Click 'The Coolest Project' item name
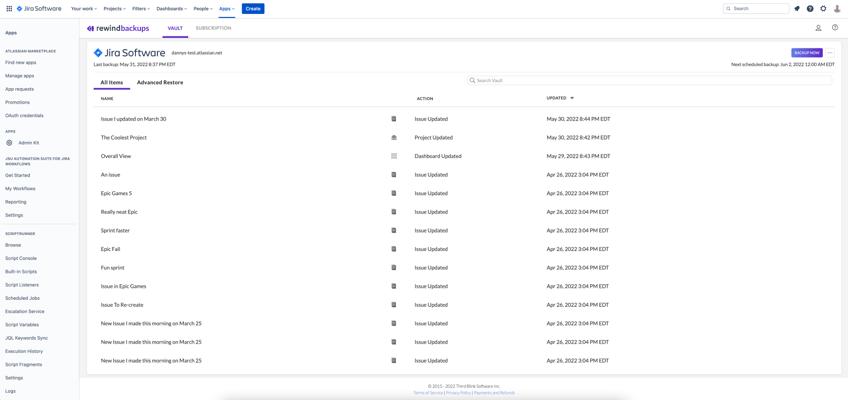This screenshot has width=848, height=400. coord(124,137)
